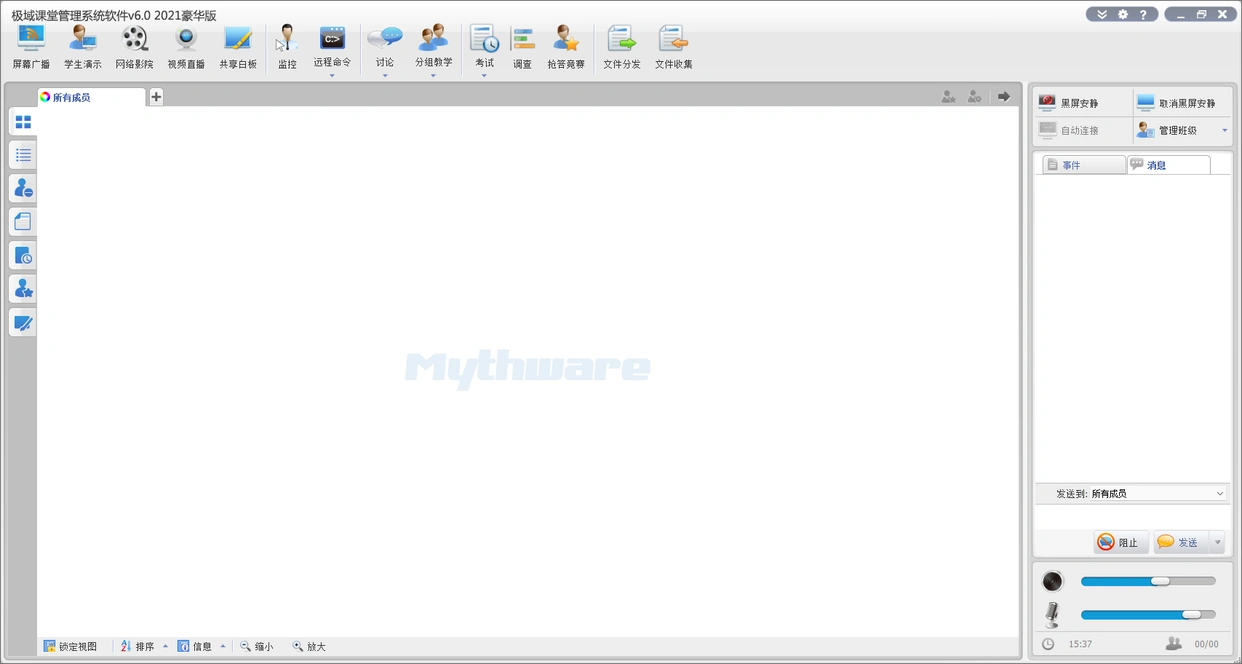The image size is (1242, 664).
Task: Open 监控 monitoring tool
Action: [287, 48]
